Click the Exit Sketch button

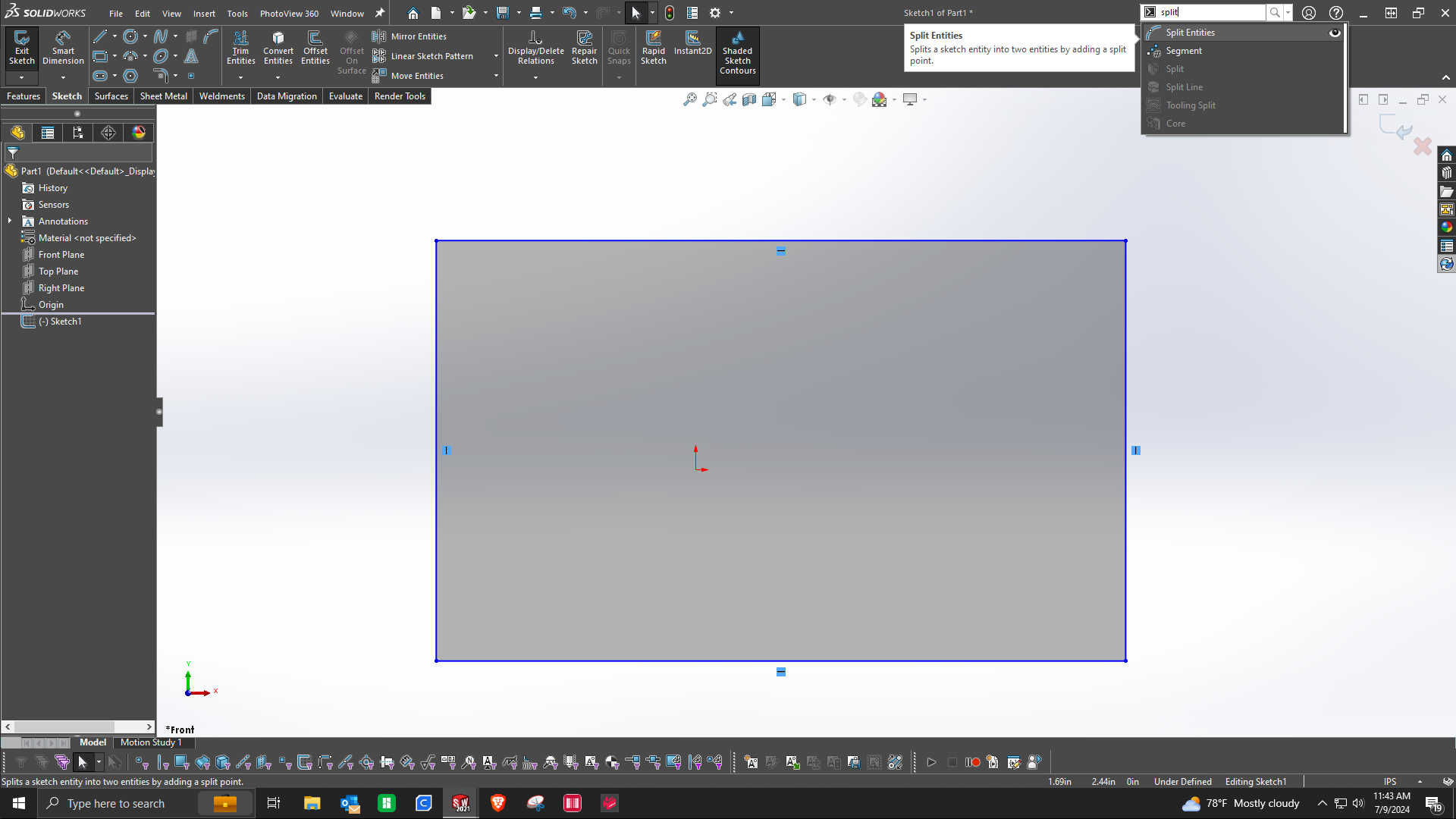[21, 47]
